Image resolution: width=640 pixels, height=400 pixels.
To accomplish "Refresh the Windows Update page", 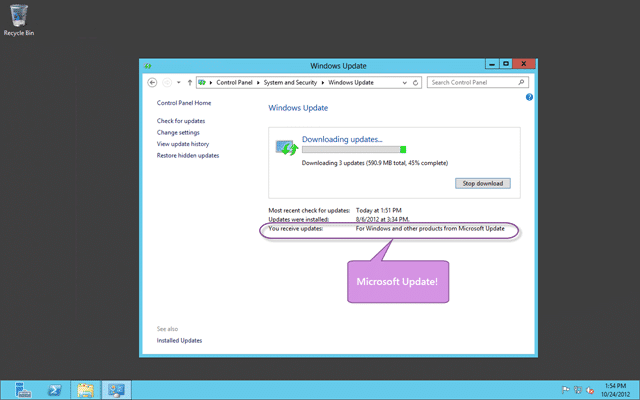I will [x=416, y=82].
